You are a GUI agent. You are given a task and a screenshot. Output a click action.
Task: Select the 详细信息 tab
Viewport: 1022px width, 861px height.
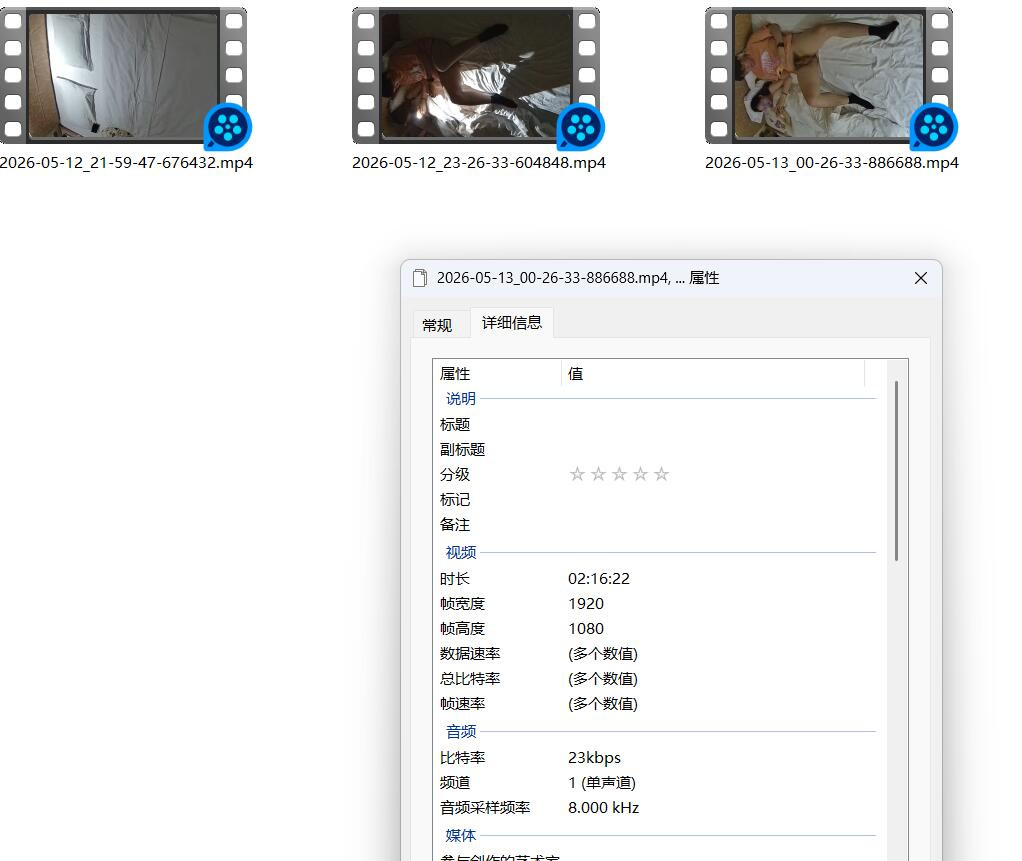coord(512,323)
